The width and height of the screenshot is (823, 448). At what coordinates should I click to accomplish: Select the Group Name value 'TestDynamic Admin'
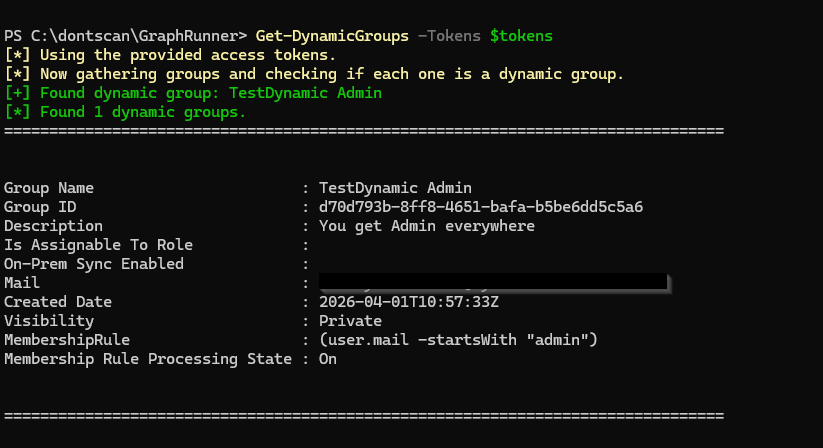point(395,188)
